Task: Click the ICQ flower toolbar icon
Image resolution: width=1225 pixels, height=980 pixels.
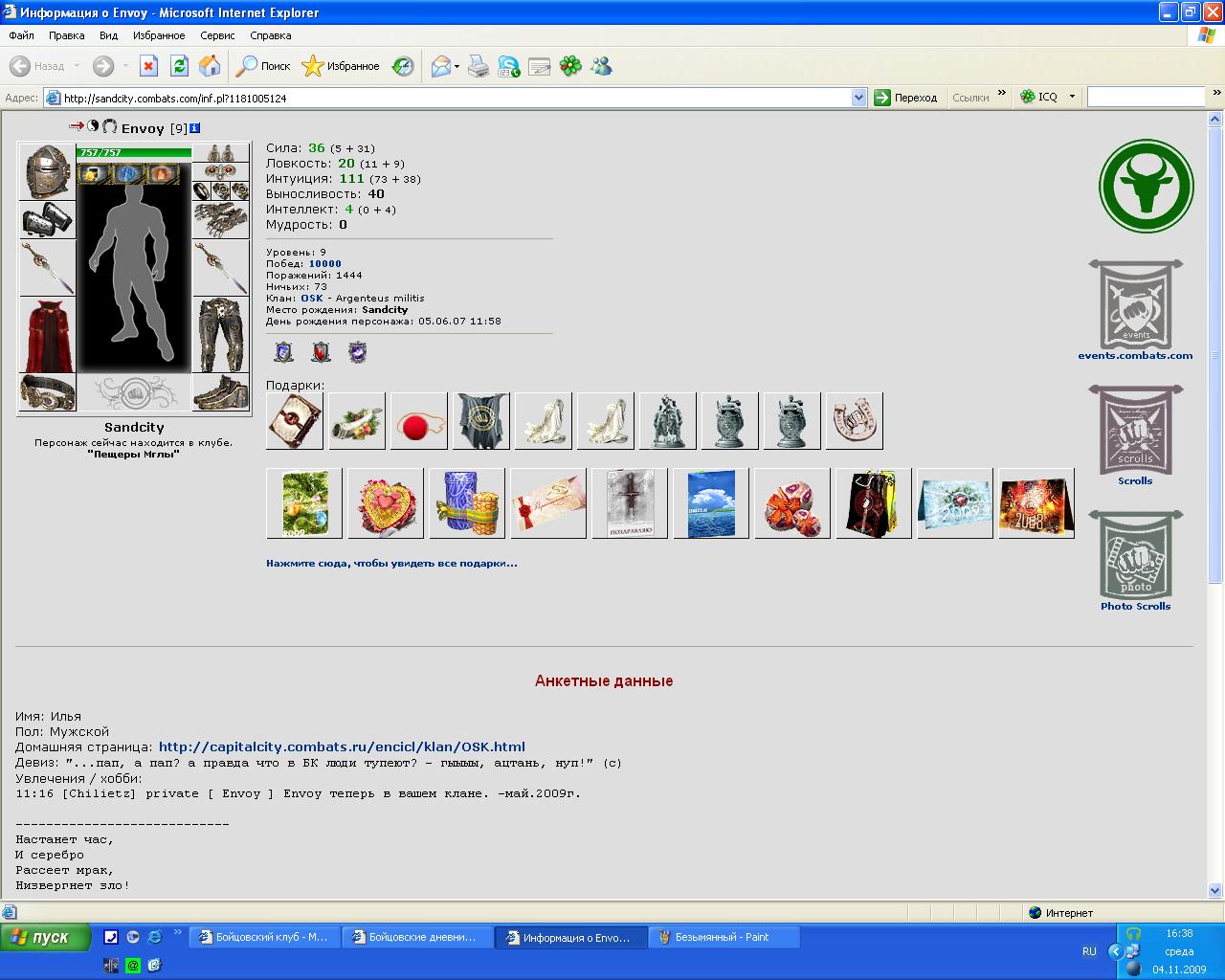Action: pyautogui.click(x=570, y=66)
